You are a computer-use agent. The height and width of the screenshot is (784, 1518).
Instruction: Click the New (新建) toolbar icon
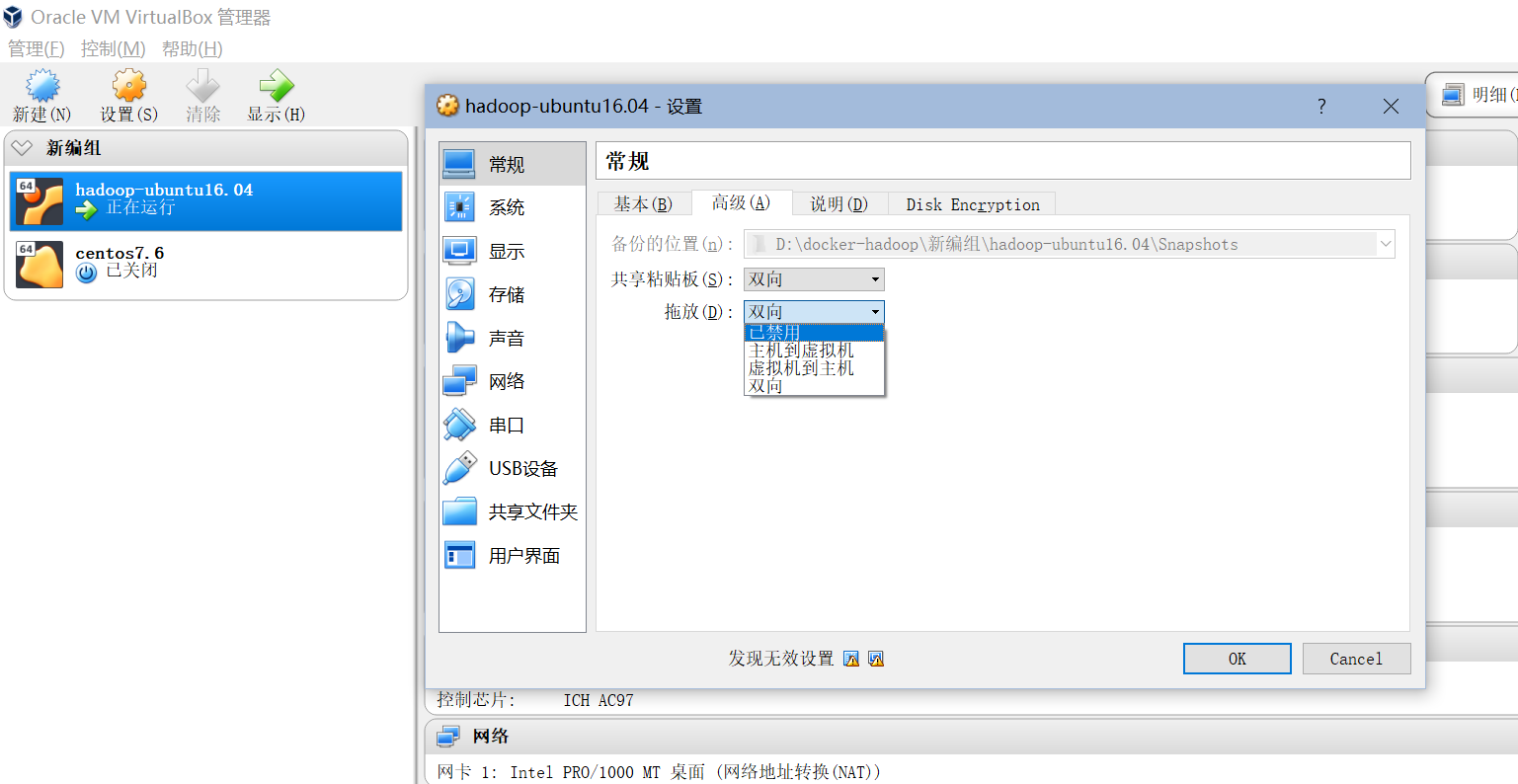pos(42,86)
